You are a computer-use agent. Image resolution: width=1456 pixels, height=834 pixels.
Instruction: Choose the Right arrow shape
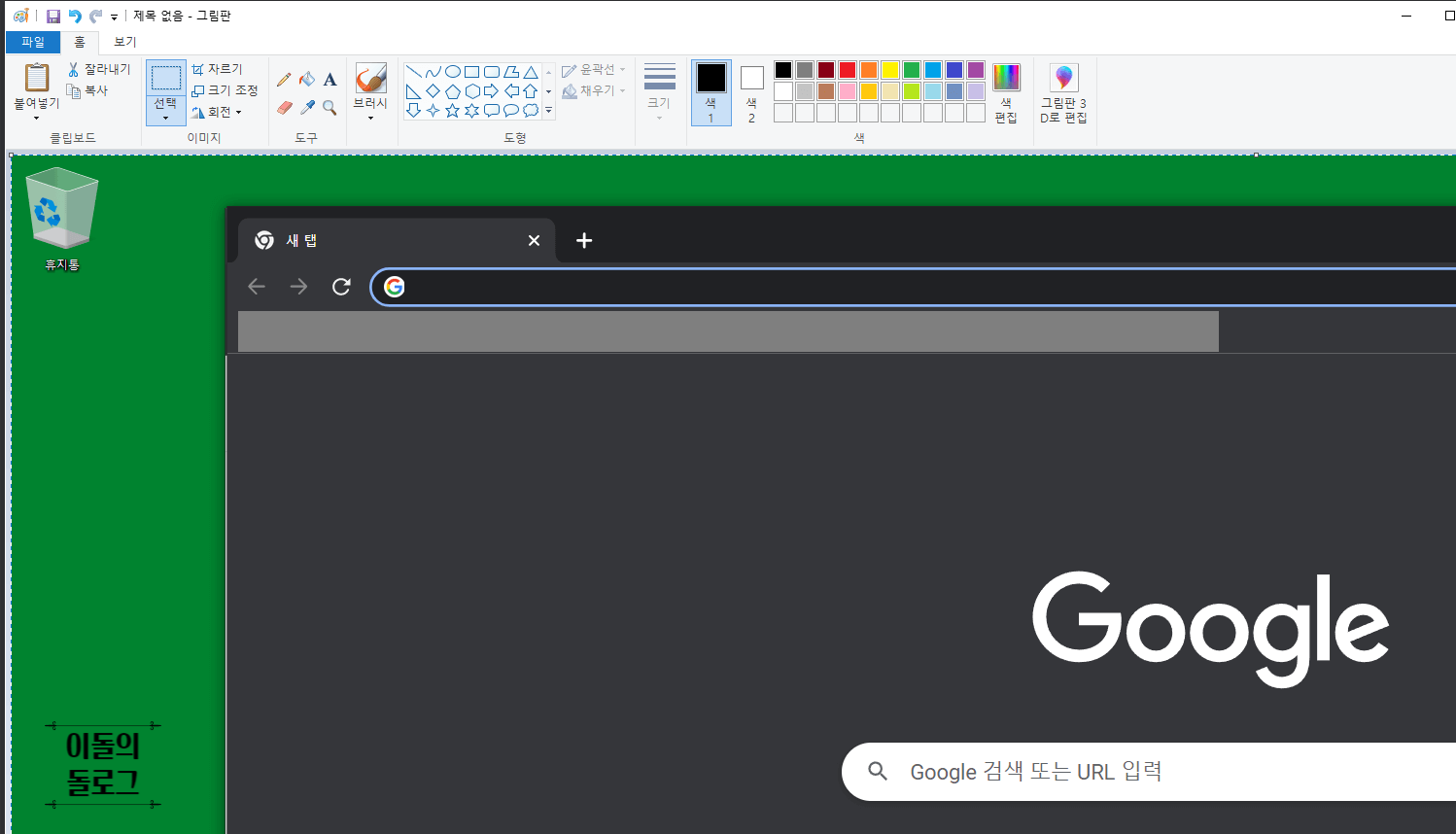(x=492, y=91)
